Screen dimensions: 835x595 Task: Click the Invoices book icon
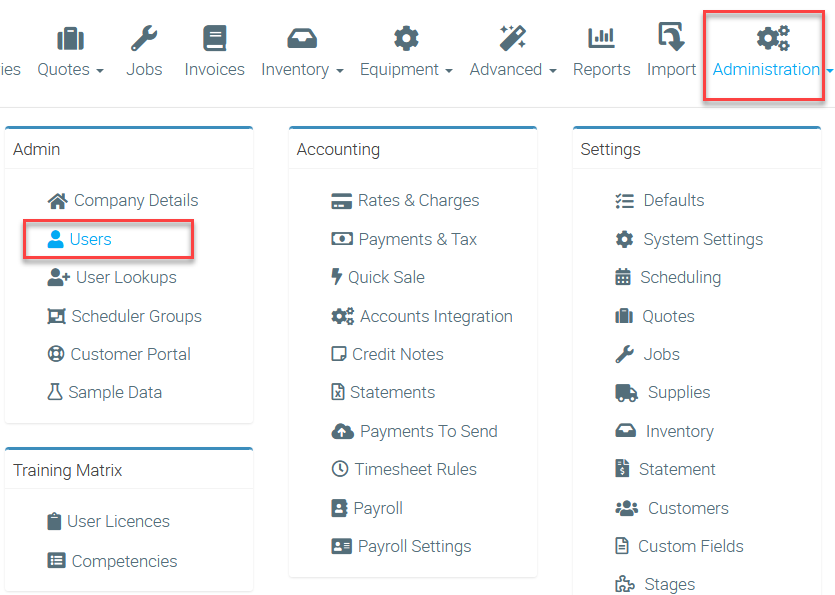coord(214,39)
